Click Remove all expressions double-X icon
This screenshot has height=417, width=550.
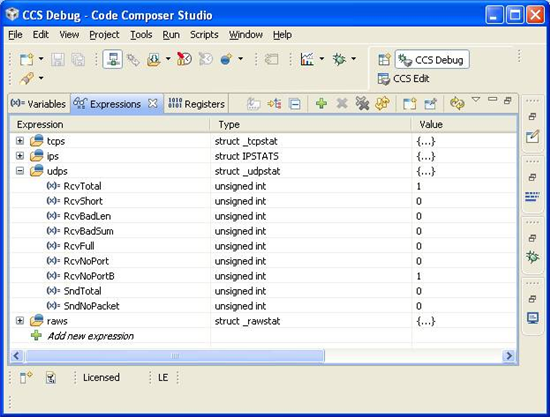pos(362,103)
